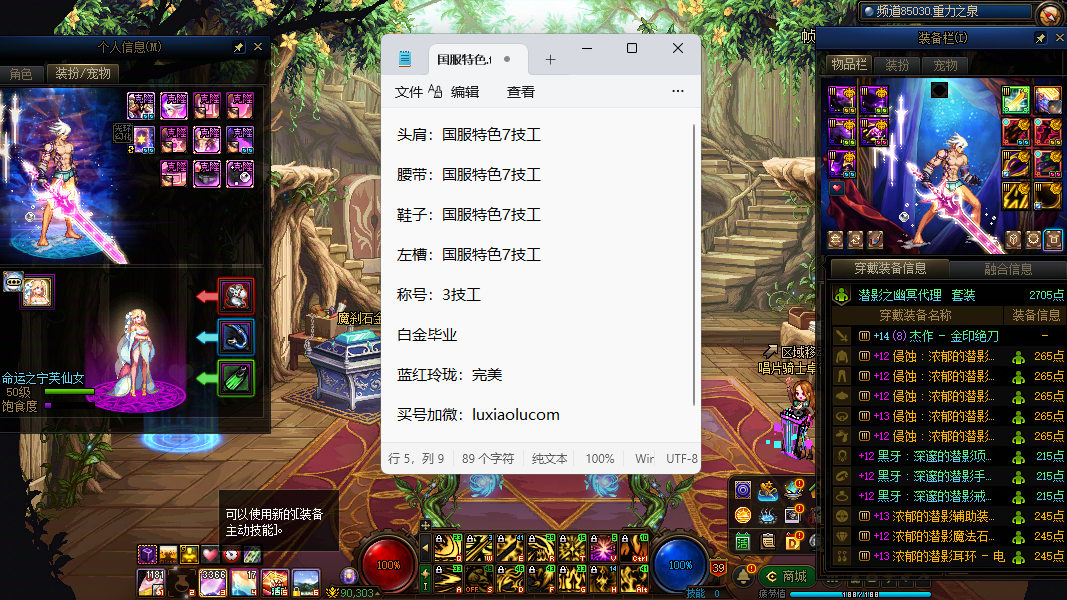
Task: Click the 商城 shop button
Action: click(786, 576)
